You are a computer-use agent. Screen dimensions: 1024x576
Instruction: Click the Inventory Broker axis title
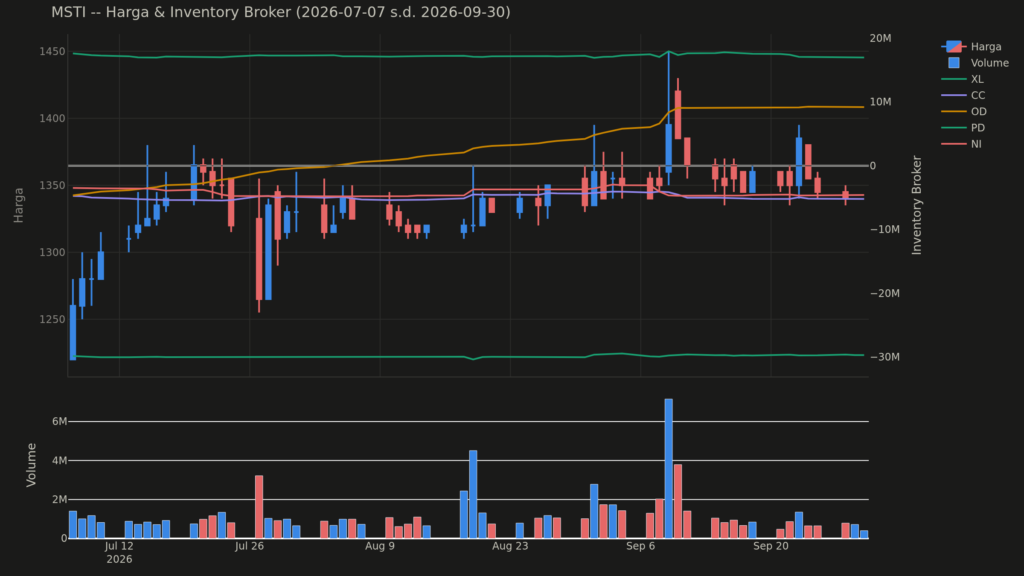(916, 205)
